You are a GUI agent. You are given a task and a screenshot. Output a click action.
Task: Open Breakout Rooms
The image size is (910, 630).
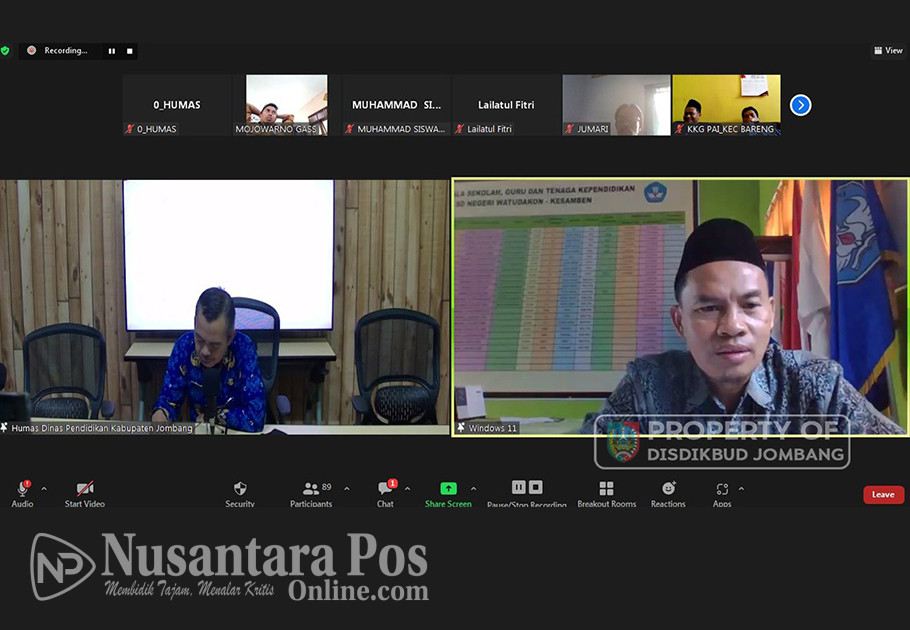(606, 492)
